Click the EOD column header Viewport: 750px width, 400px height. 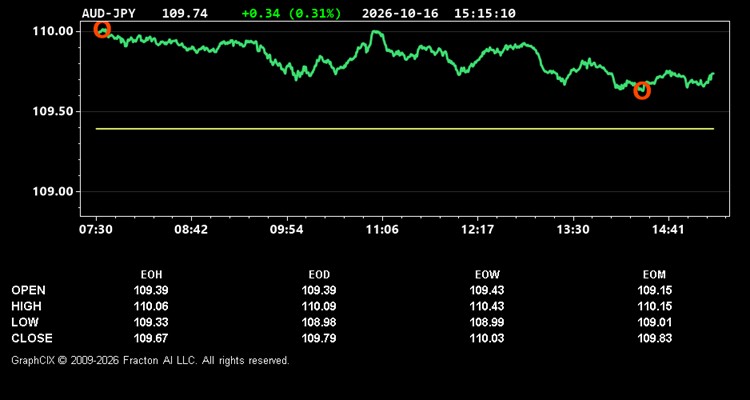[x=319, y=275]
